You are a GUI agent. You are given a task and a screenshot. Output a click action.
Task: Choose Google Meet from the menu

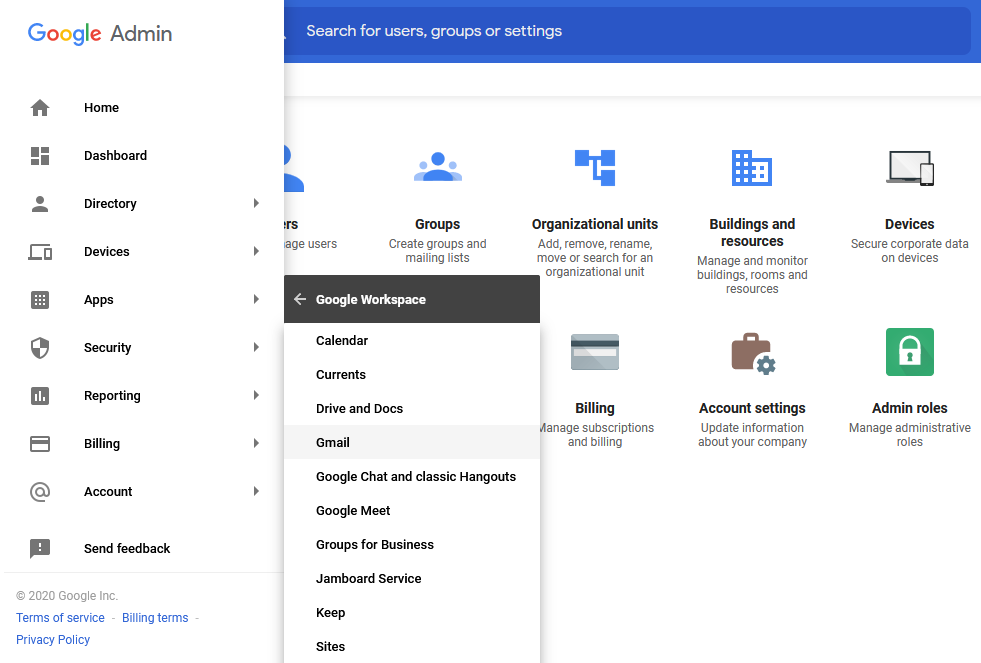412,511
